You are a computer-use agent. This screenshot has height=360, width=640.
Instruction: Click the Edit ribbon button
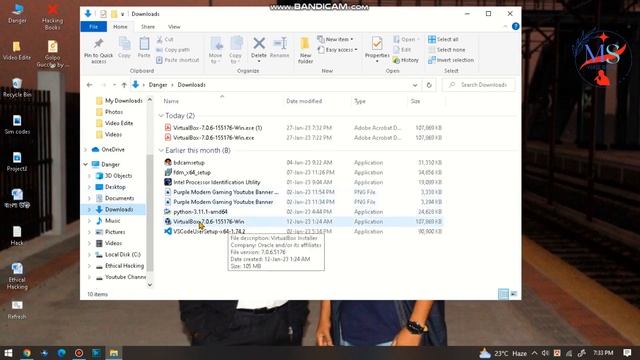click(402, 50)
